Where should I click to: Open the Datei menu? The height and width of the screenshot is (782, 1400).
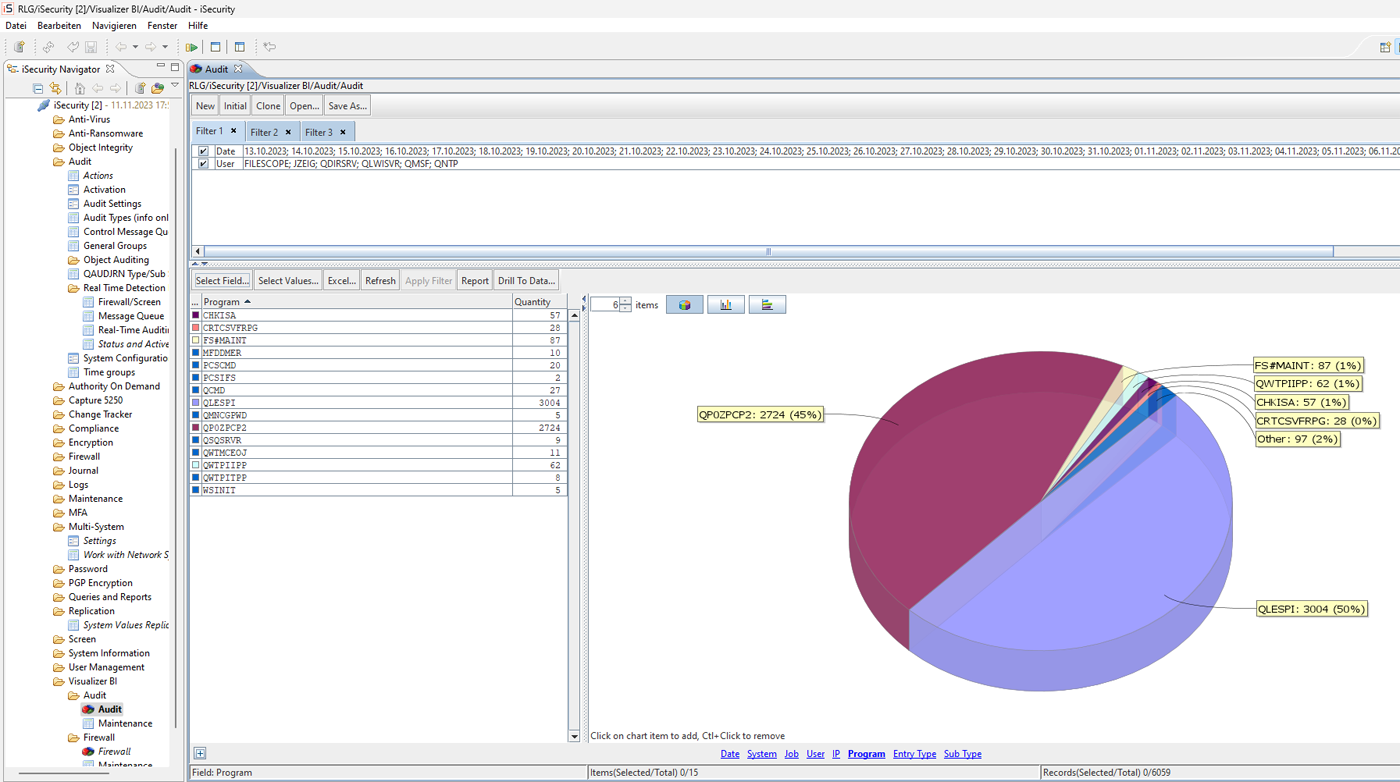[x=16, y=25]
